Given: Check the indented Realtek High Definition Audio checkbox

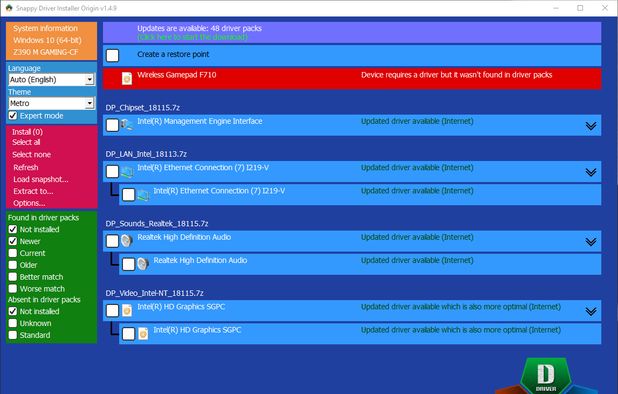Looking at the screenshot, I should click(x=128, y=264).
